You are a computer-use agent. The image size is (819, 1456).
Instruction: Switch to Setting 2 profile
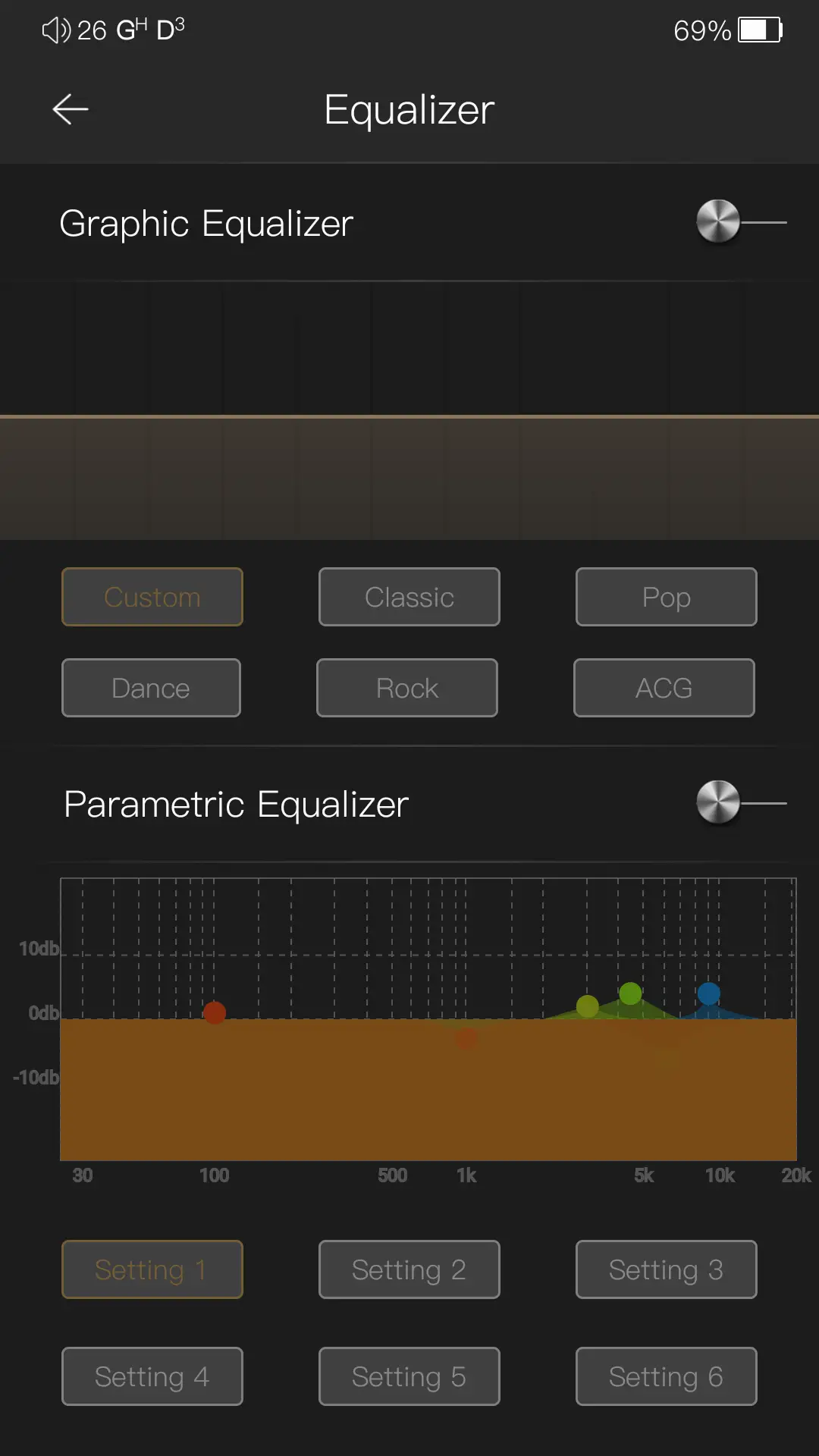click(x=409, y=1269)
